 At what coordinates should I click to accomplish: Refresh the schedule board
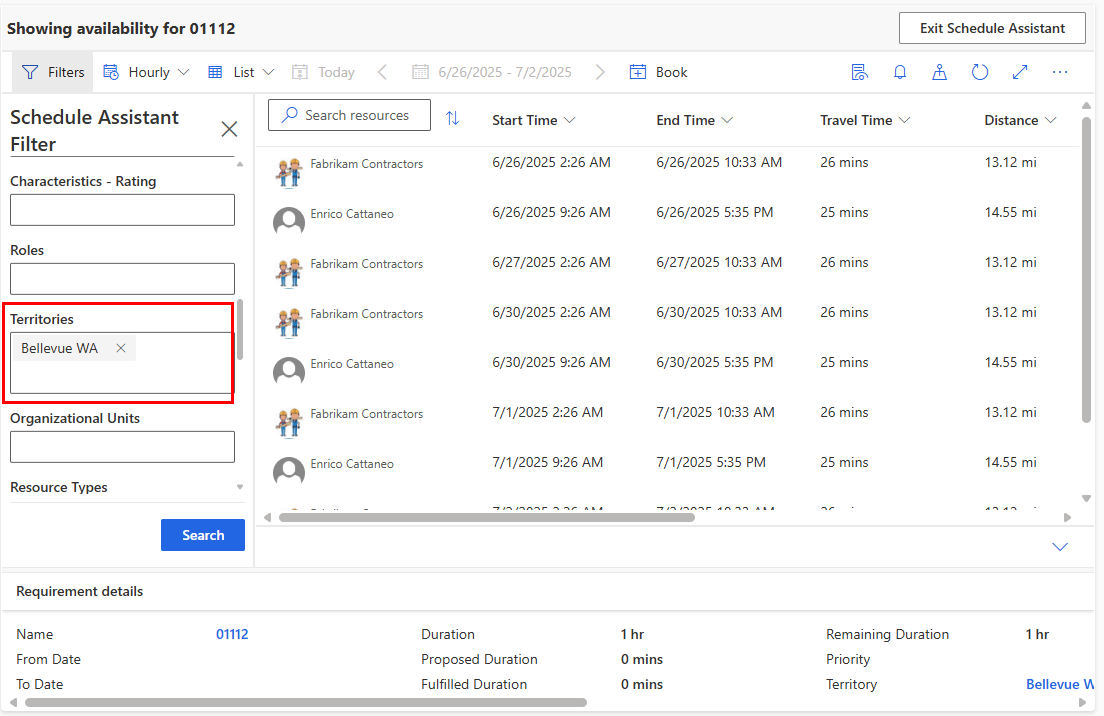979,71
